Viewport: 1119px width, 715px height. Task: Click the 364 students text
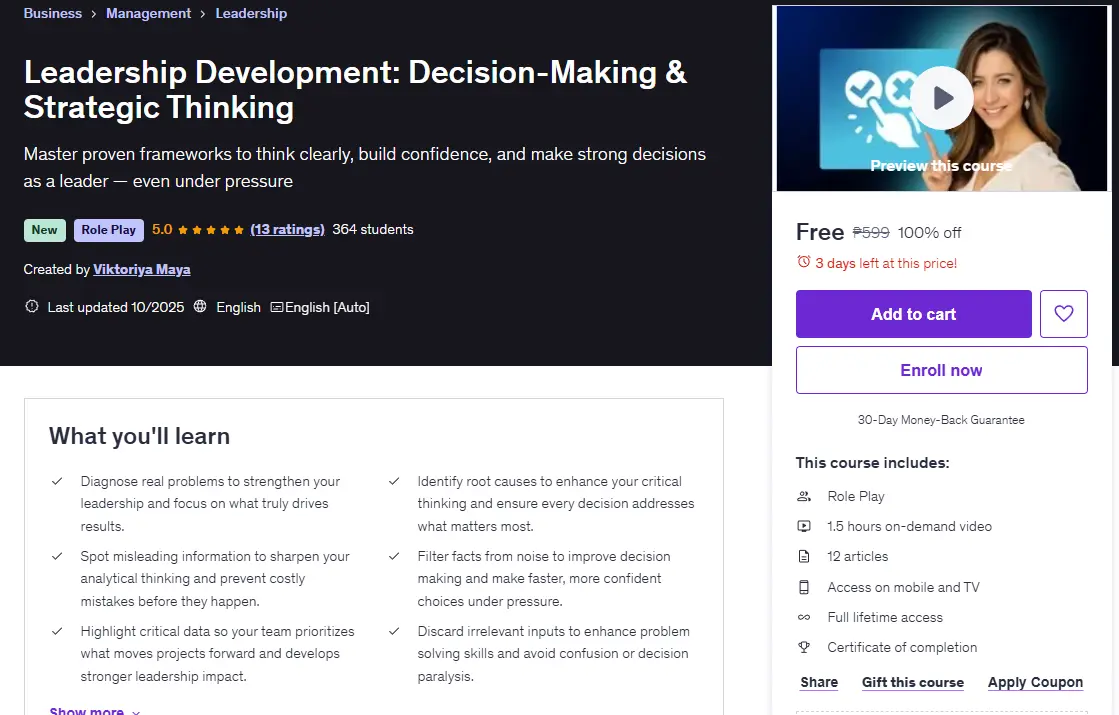point(373,229)
